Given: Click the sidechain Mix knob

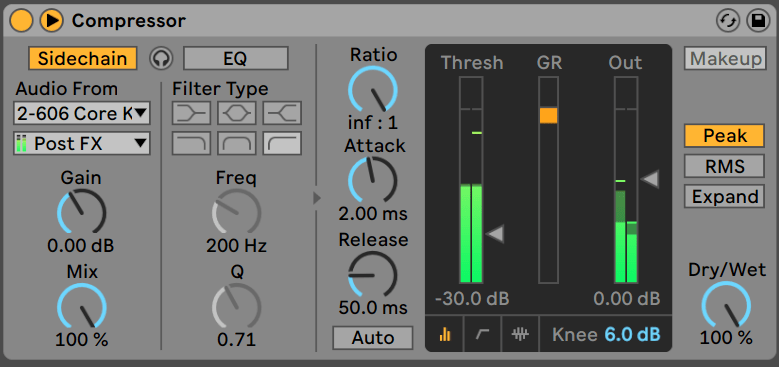Looking at the screenshot, I should tap(81, 306).
